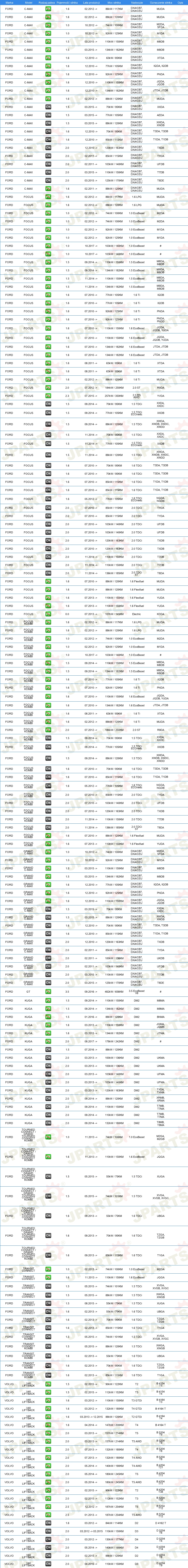Click the petrol icon in Tourneo Connect JQGA row

[x=49, y=1157]
